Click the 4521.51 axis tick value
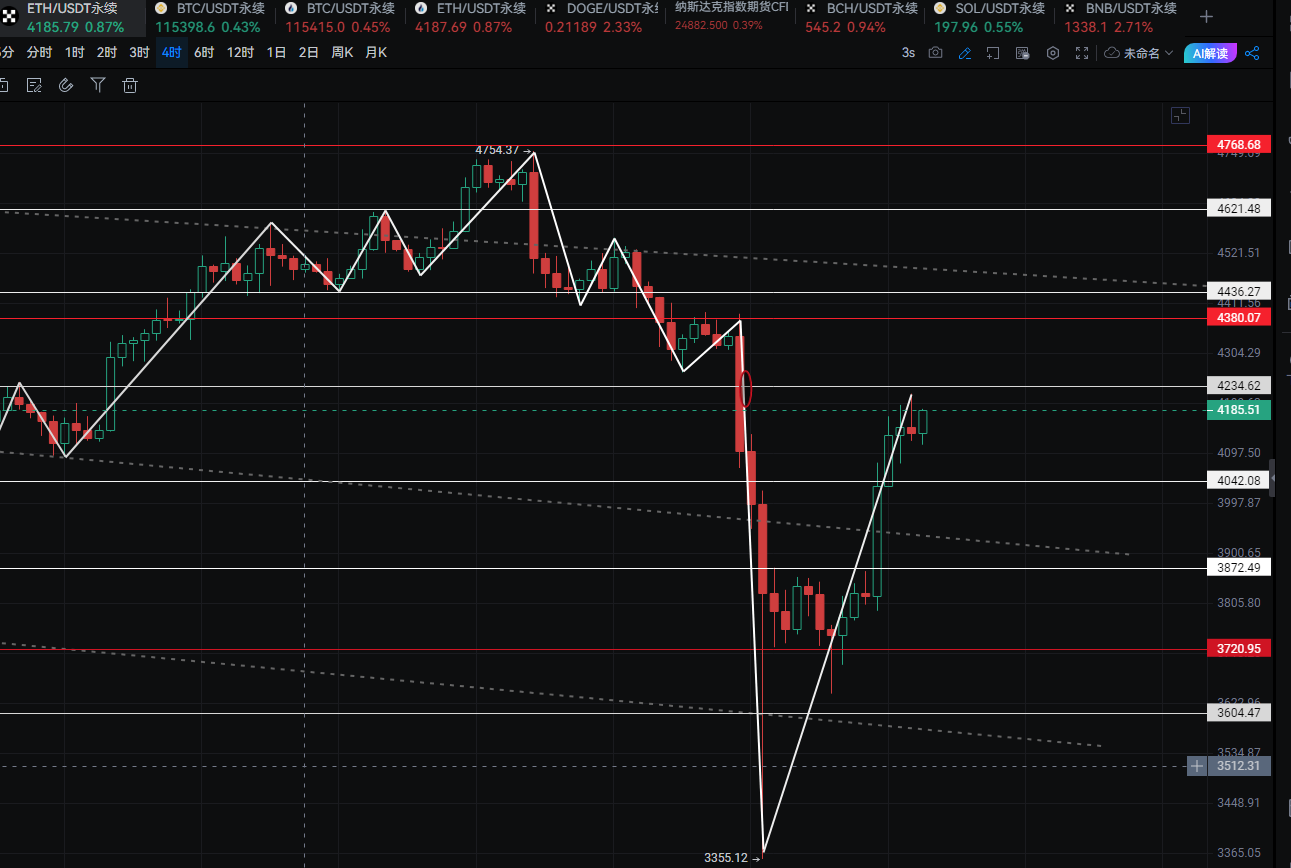 [x=1238, y=253]
